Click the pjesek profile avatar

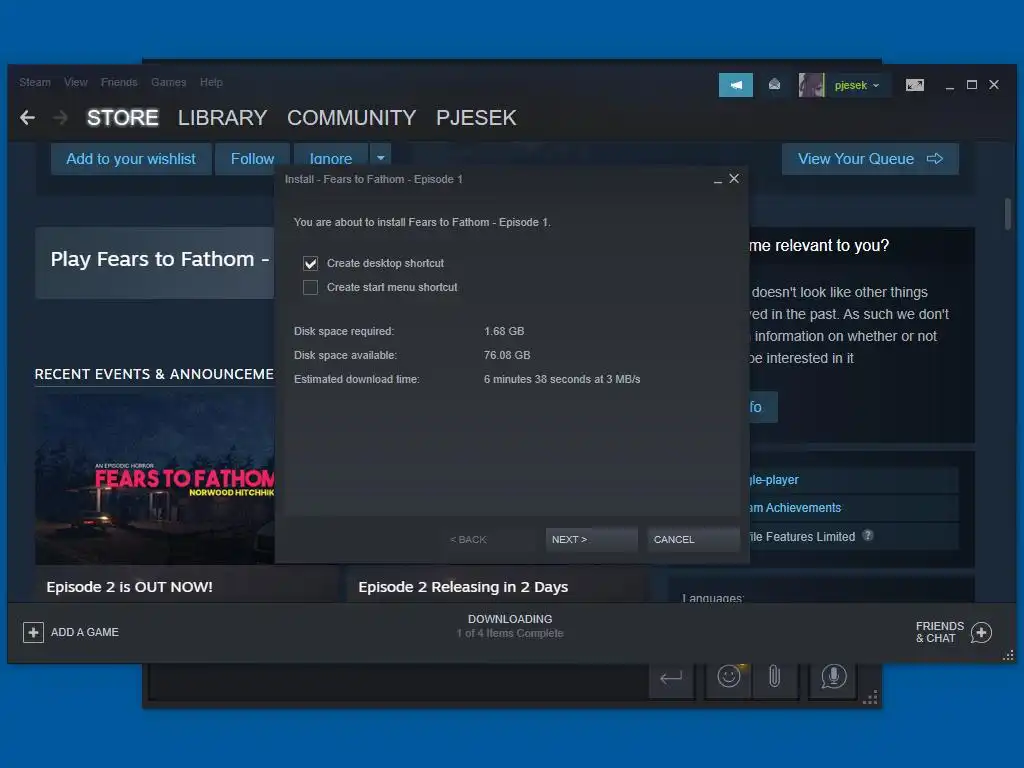tap(811, 85)
